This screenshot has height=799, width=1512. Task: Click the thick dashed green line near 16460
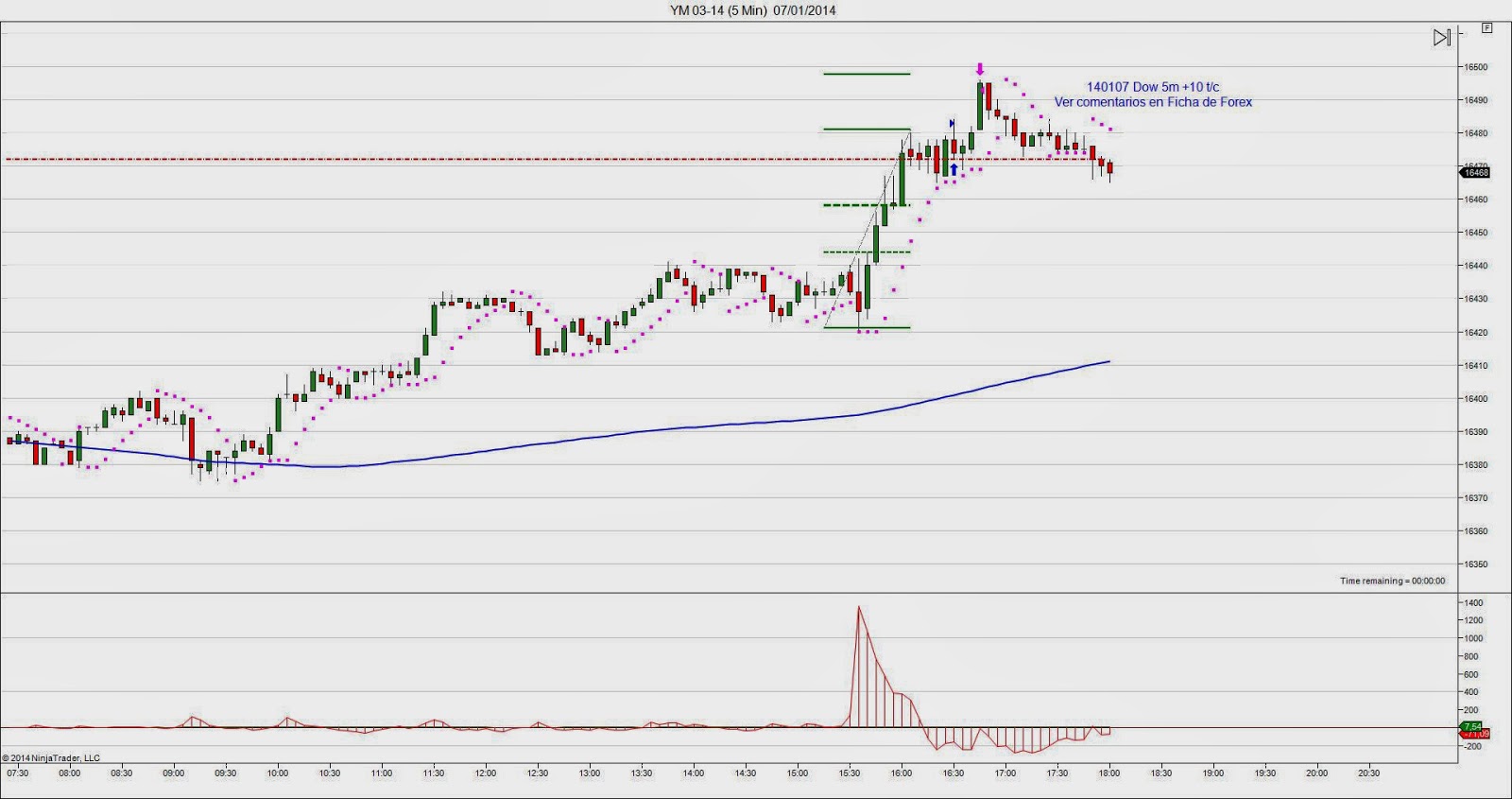(x=867, y=205)
